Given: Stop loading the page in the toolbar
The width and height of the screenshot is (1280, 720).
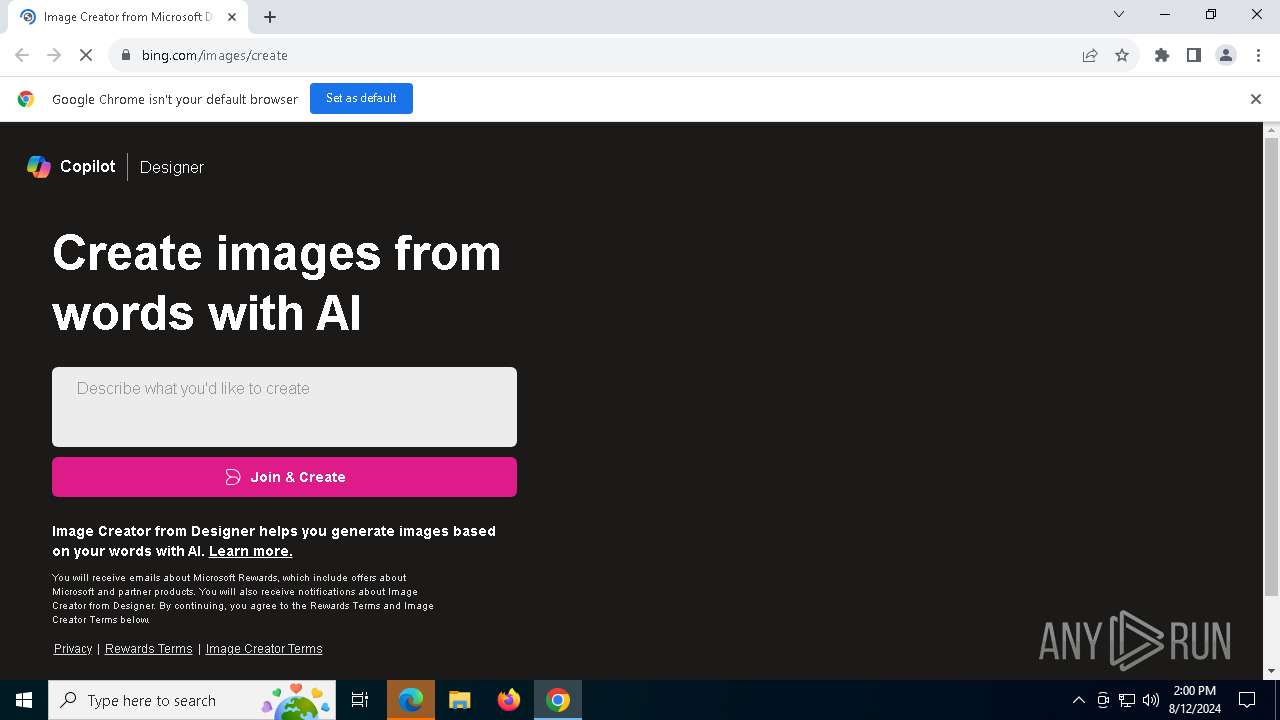Looking at the screenshot, I should point(86,55).
